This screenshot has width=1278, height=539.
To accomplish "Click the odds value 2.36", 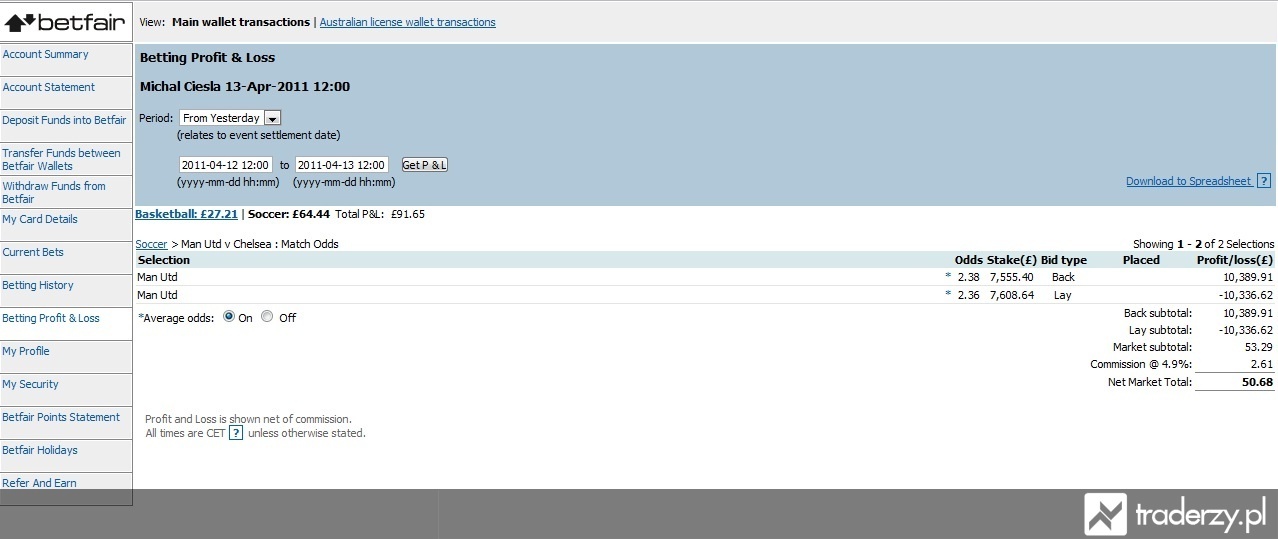I will click(968, 295).
